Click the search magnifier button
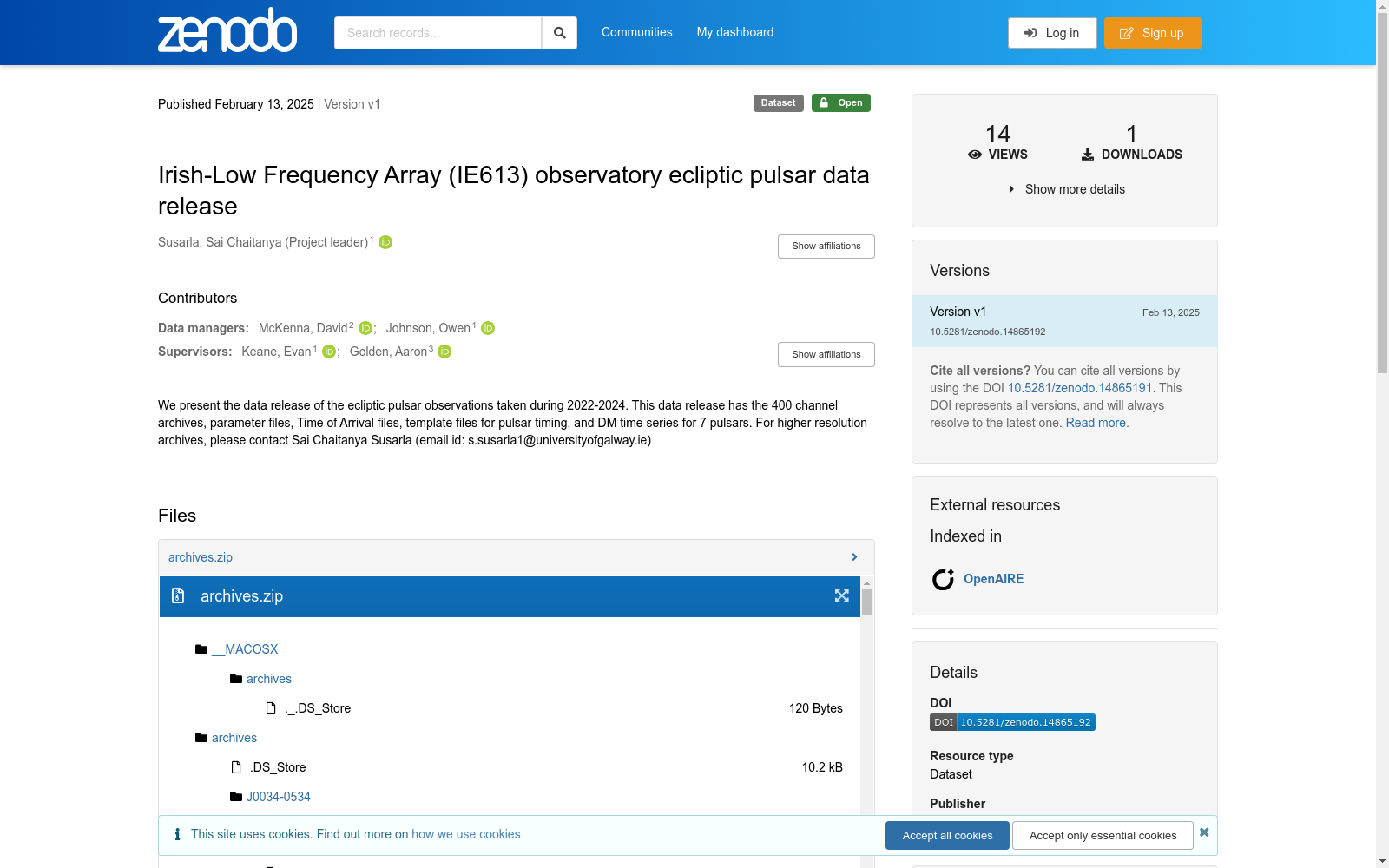 point(560,33)
